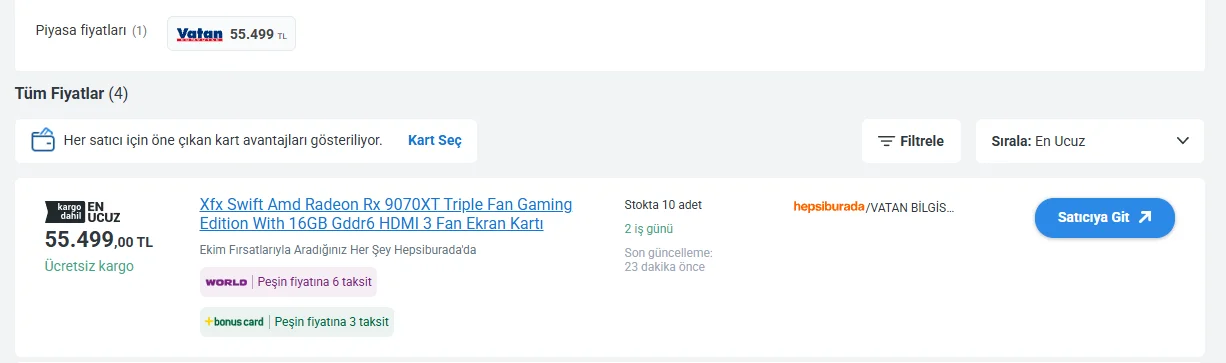Click the Vatan 55.499 TL price chip
This screenshot has height=363, width=1226.
pos(231,34)
